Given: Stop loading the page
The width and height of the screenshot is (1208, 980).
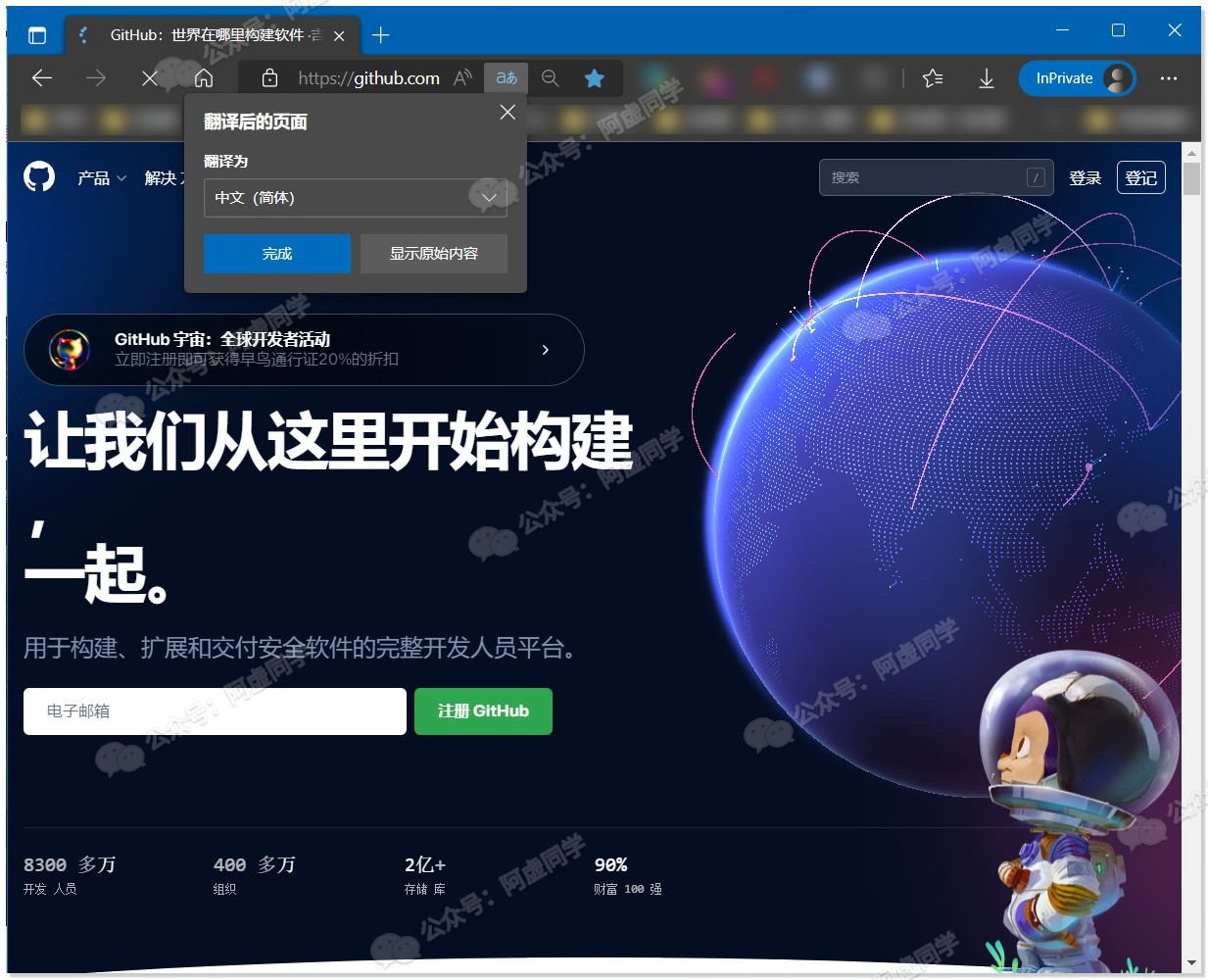Looking at the screenshot, I should coord(150,78).
